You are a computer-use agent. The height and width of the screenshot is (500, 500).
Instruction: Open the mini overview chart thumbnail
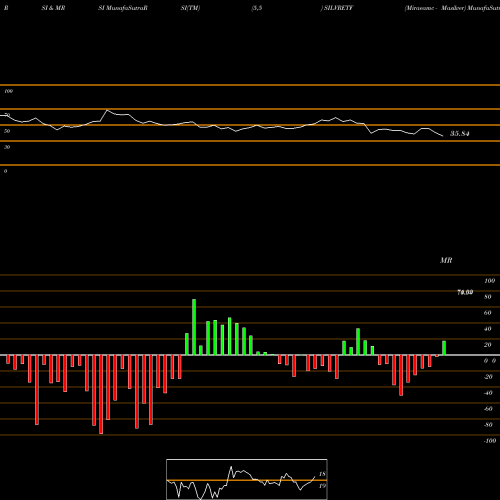pyautogui.click(x=247, y=479)
